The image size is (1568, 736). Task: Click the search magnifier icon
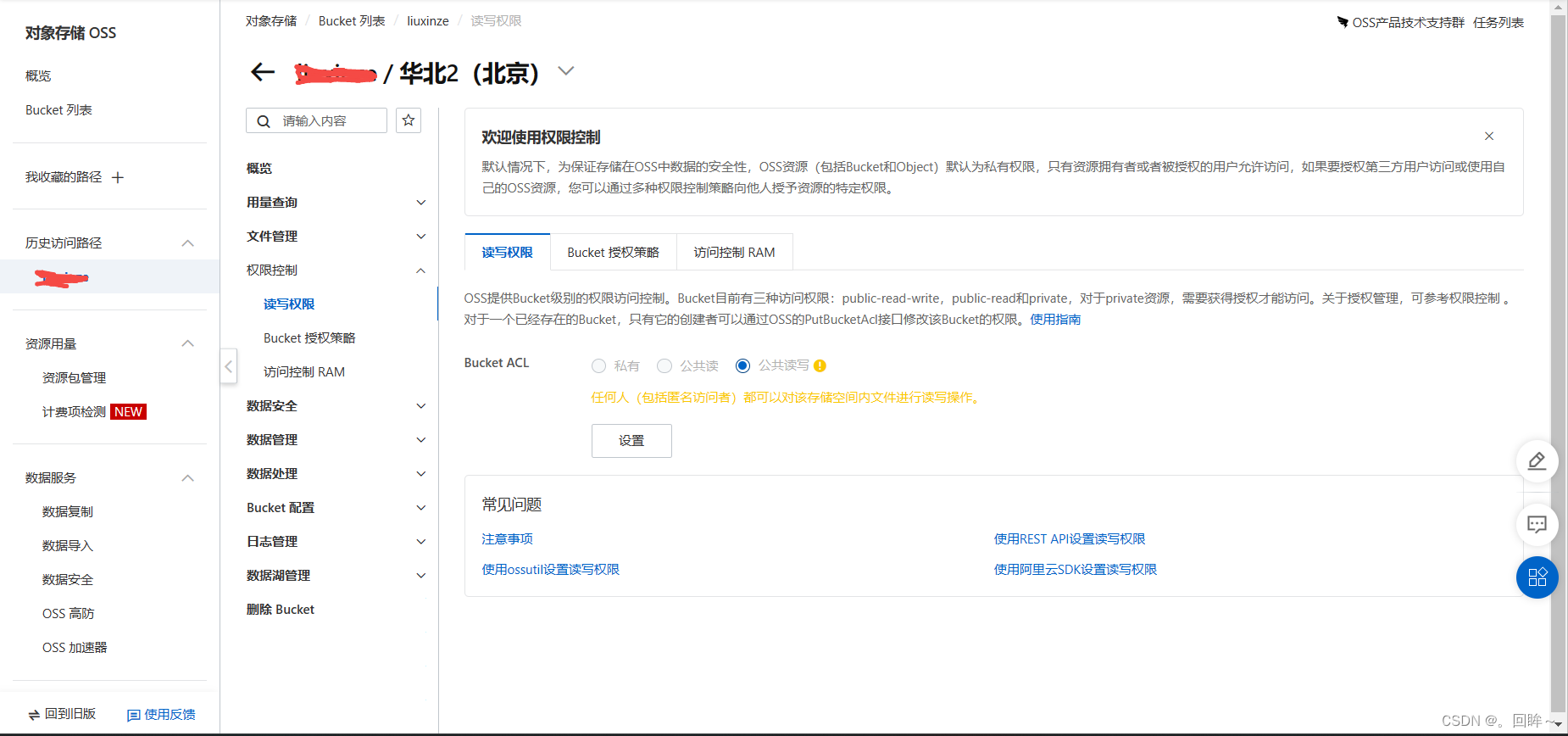264,121
